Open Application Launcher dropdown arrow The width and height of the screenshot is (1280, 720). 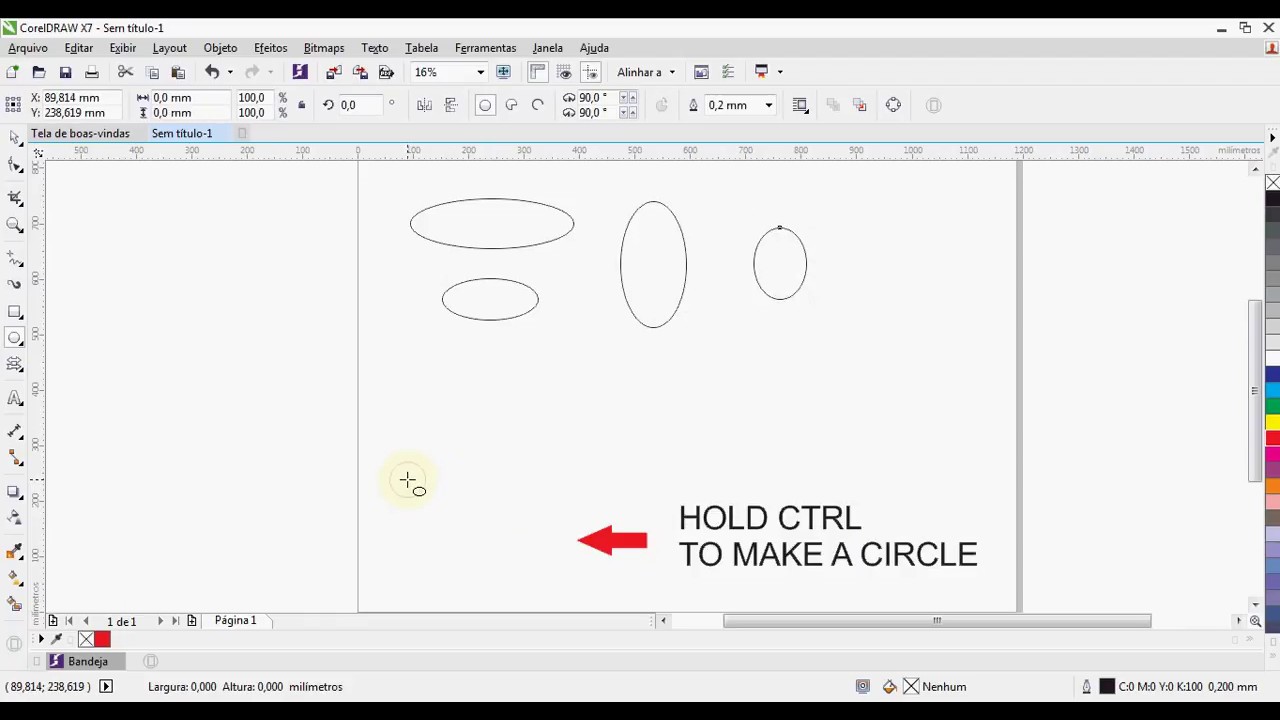point(780,72)
